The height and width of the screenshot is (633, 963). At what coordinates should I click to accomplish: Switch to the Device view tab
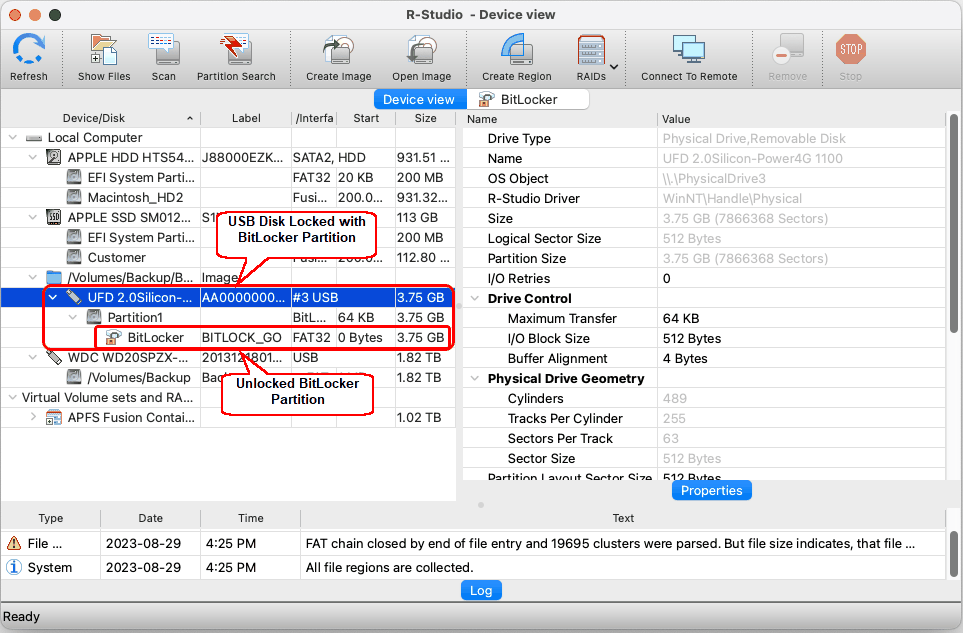coord(419,99)
